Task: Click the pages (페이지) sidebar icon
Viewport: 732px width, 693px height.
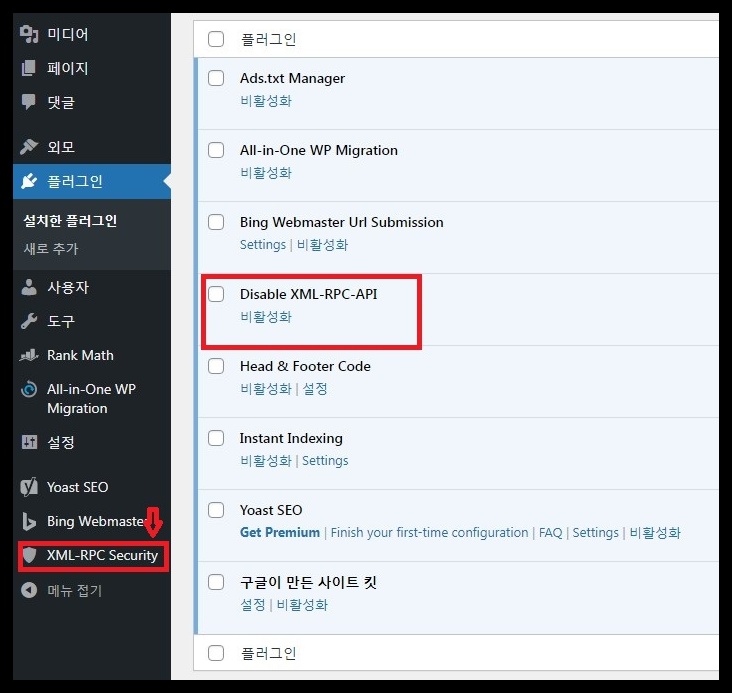Action: pyautogui.click(x=29, y=68)
